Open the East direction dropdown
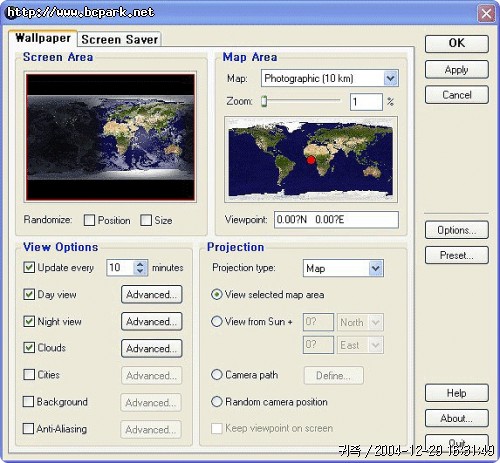Viewport: 500px width, 463px height. 360,345
